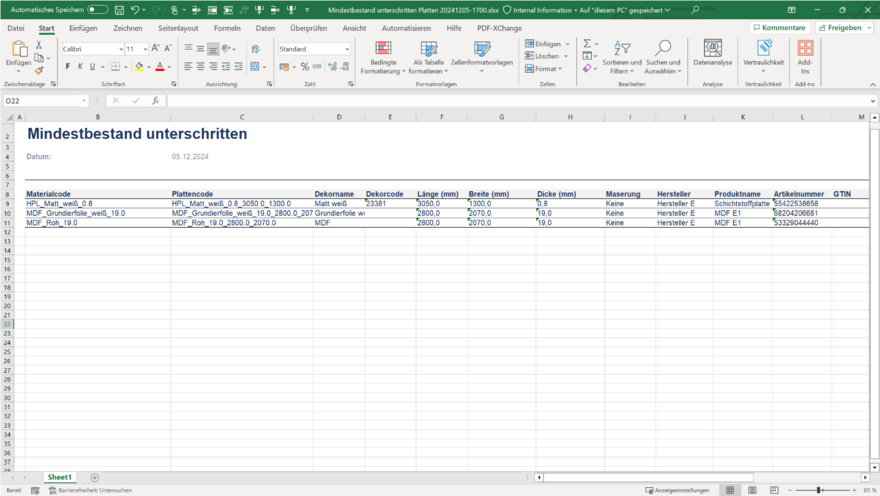The width and height of the screenshot is (880, 496).
Task: Decrease font size with smaller A icon
Action: (167, 49)
